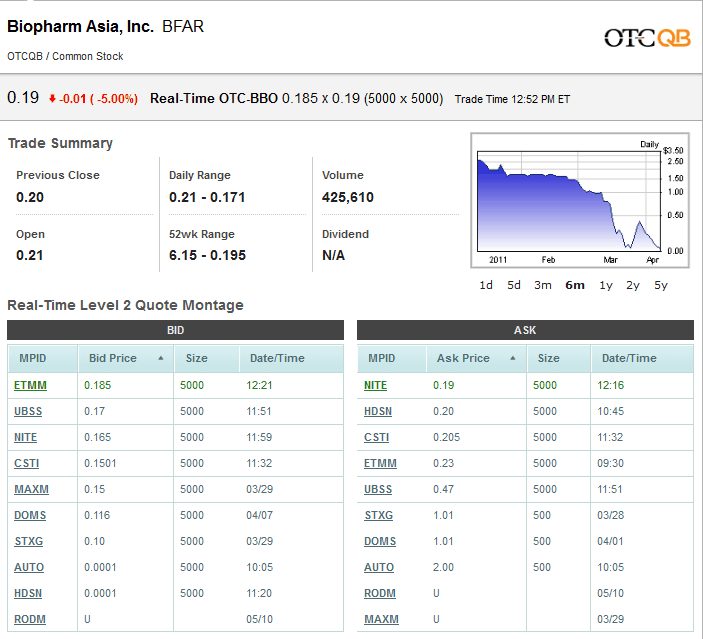The height and width of the screenshot is (639, 703).
Task: Open CSTI link in bid table
Action: point(28,463)
